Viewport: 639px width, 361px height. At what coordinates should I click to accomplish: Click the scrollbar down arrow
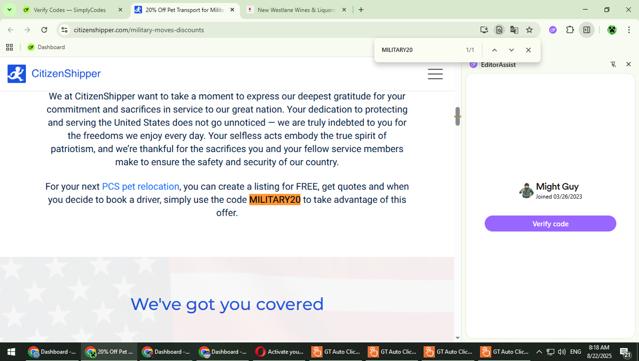[x=457, y=337]
